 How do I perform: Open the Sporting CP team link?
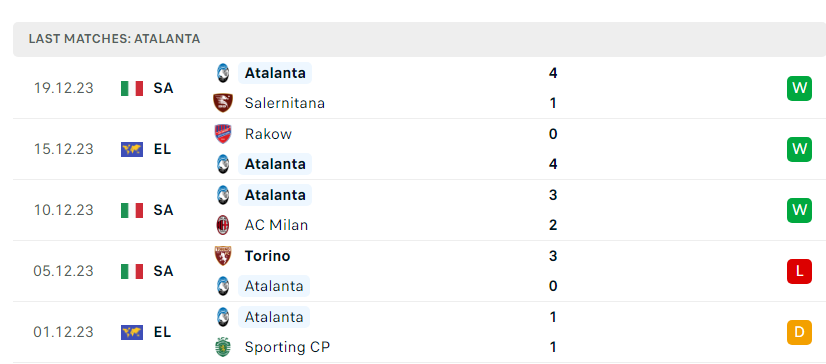tap(287, 348)
